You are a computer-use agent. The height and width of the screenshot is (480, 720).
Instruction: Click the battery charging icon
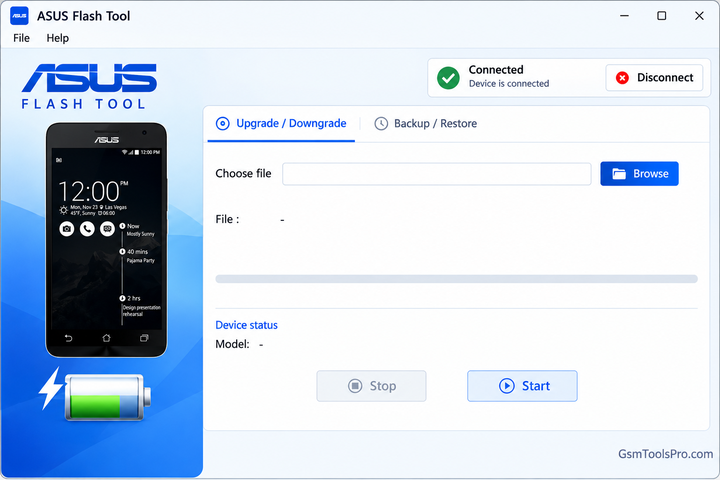107,397
